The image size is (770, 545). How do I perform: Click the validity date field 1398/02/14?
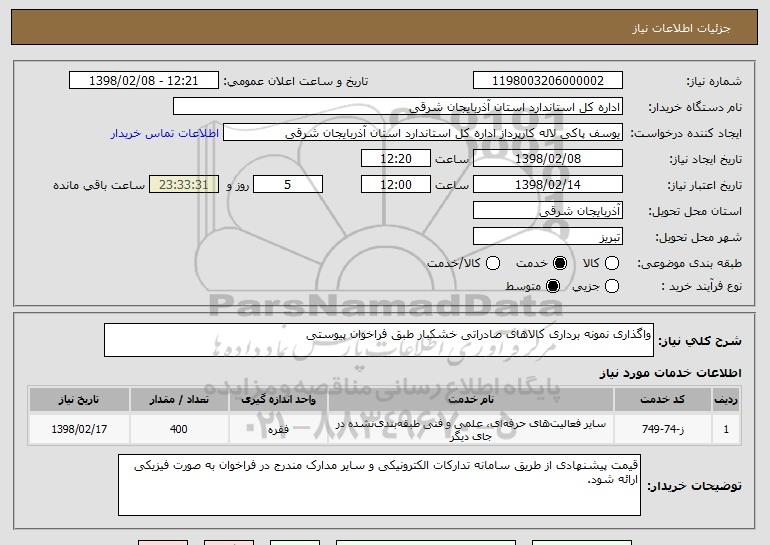click(548, 185)
